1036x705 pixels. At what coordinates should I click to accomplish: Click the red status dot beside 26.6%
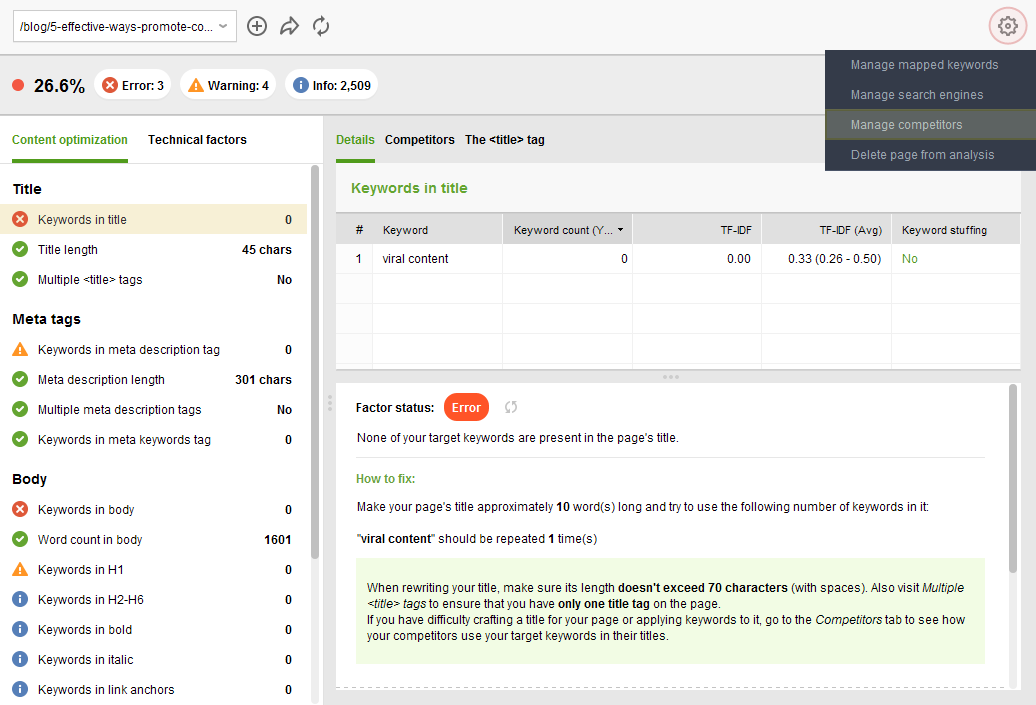(x=18, y=85)
